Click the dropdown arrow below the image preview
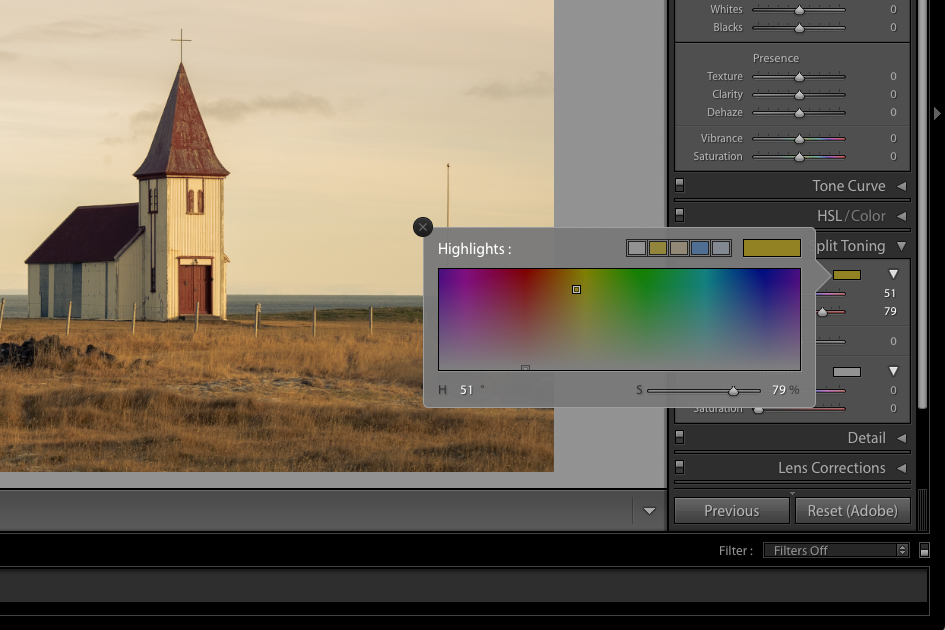Image resolution: width=945 pixels, height=630 pixels. (649, 510)
